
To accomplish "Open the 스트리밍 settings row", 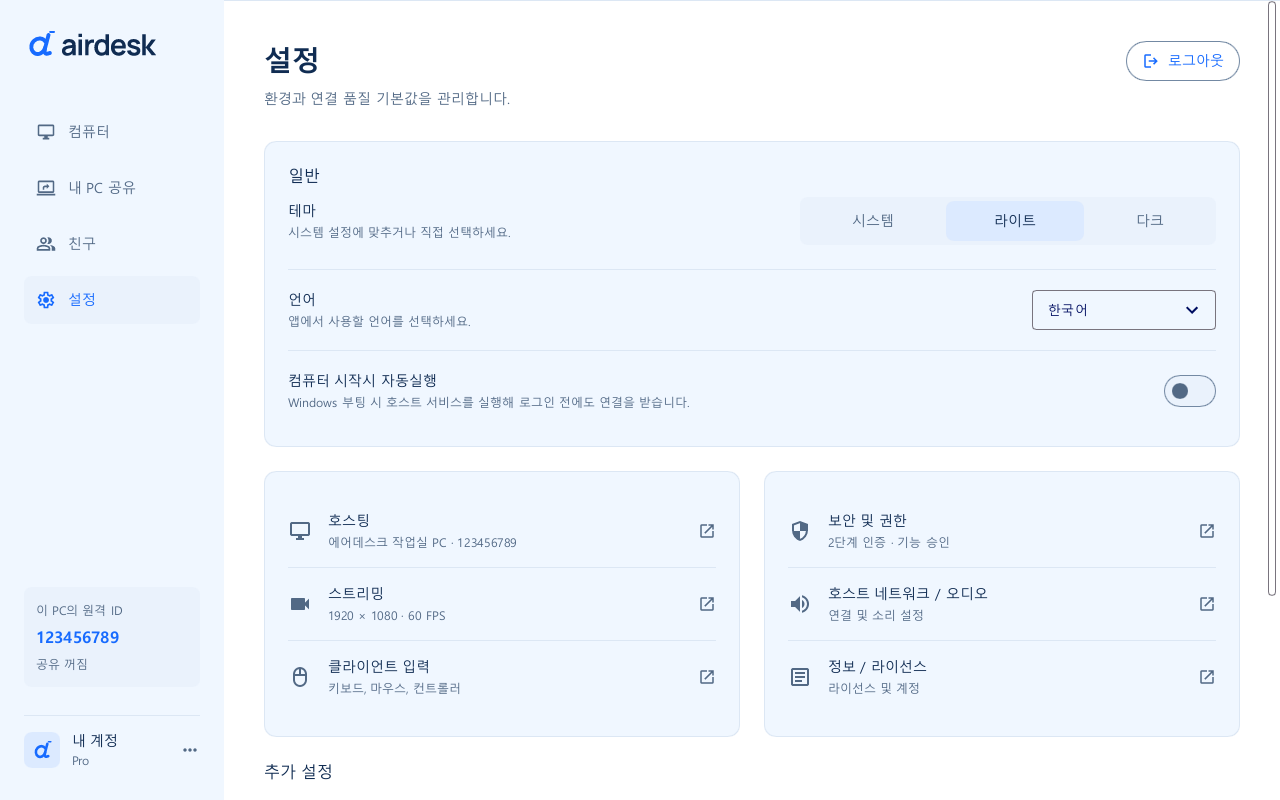I will 502,604.
